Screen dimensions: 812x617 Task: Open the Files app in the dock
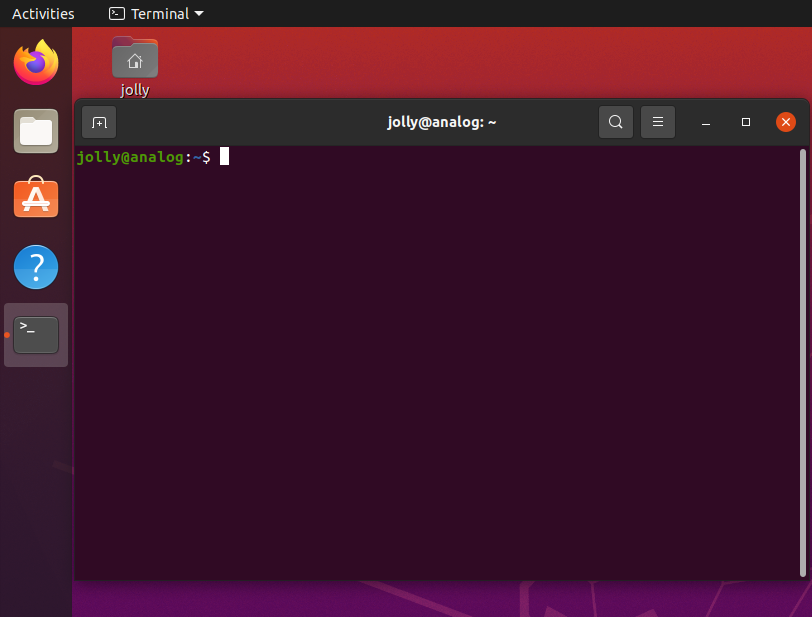point(36,131)
